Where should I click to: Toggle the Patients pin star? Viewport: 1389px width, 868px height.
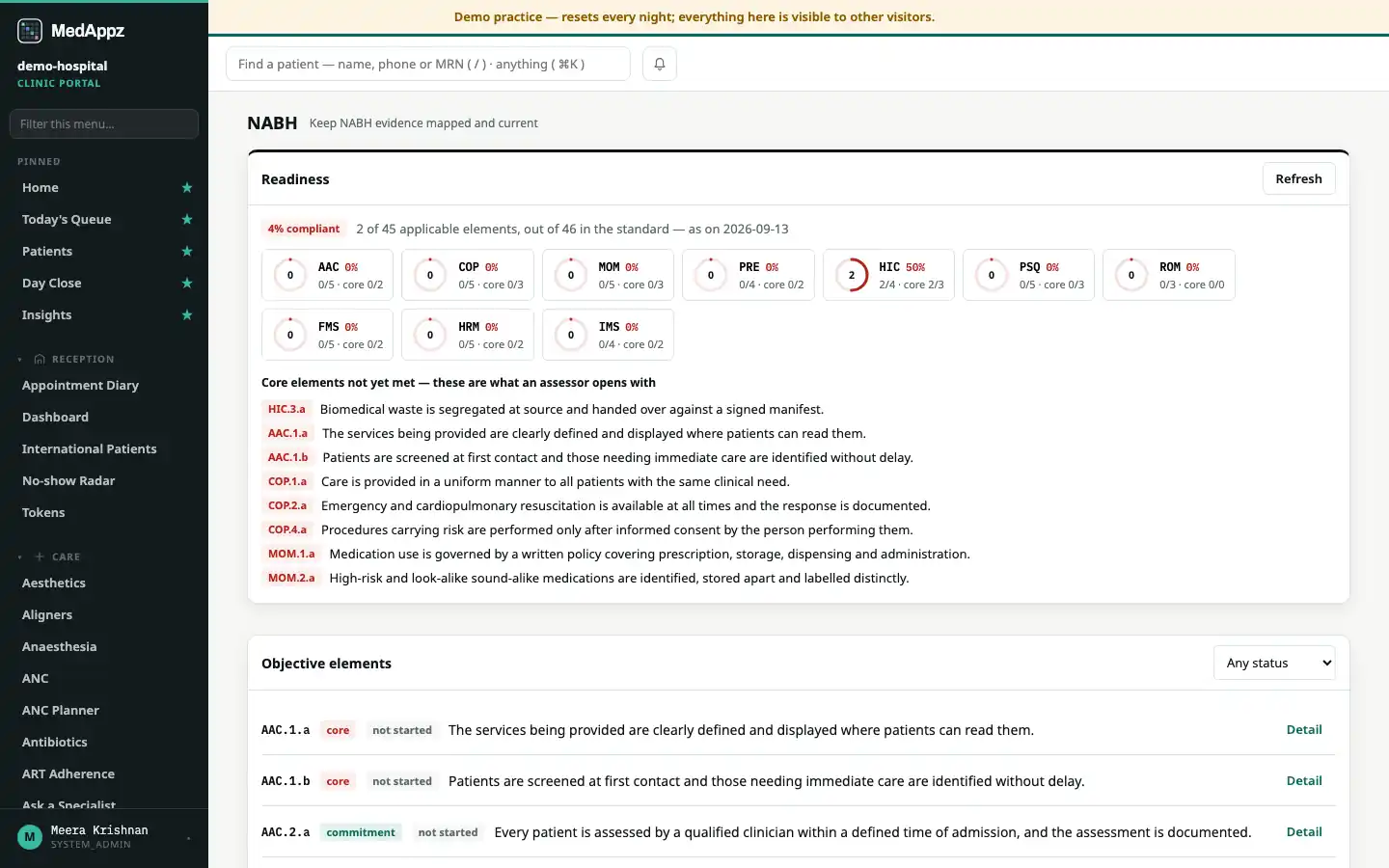coord(187,252)
